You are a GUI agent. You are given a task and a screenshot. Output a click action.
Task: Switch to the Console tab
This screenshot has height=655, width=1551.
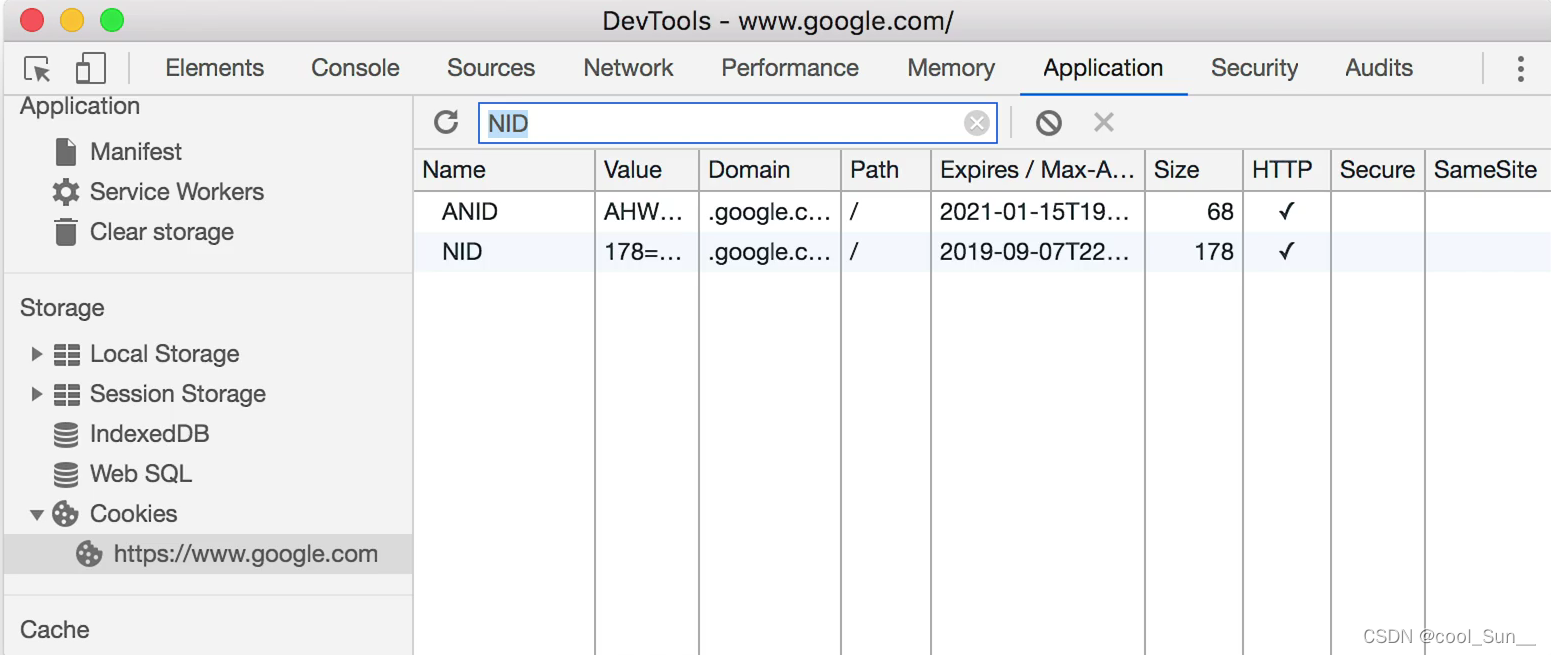point(355,68)
